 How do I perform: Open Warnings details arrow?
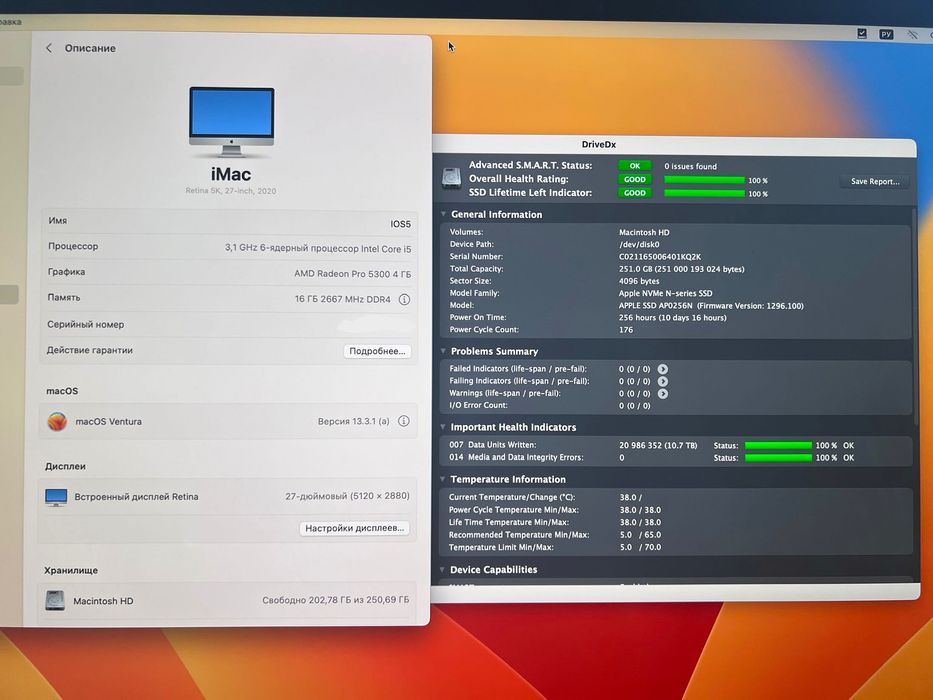[x=662, y=393]
